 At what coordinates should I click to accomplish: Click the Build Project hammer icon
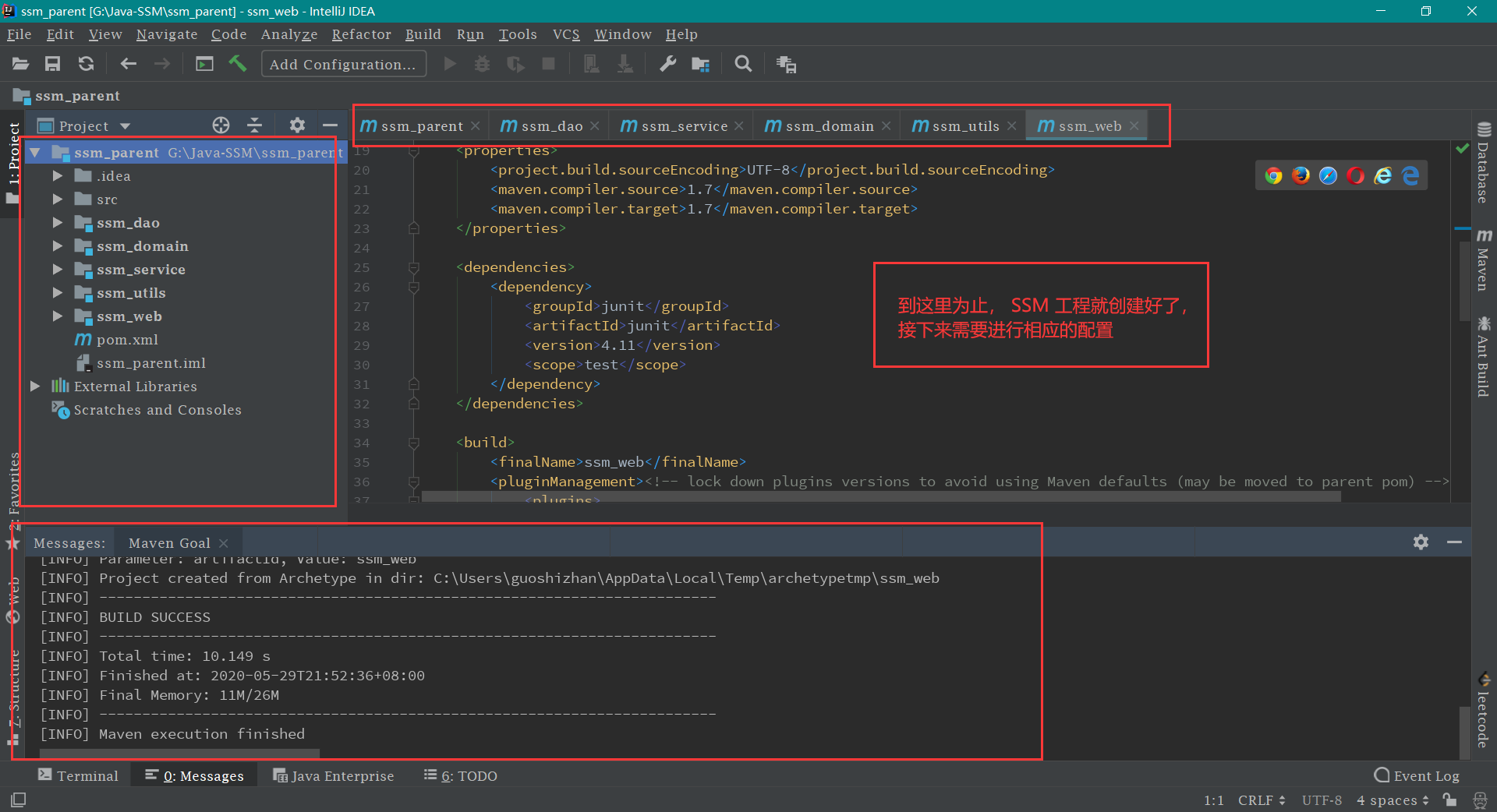point(238,64)
